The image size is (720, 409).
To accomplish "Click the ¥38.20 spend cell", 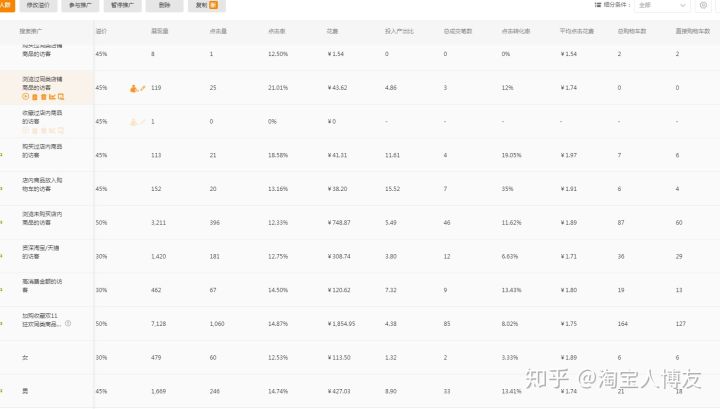I will [x=337, y=189].
